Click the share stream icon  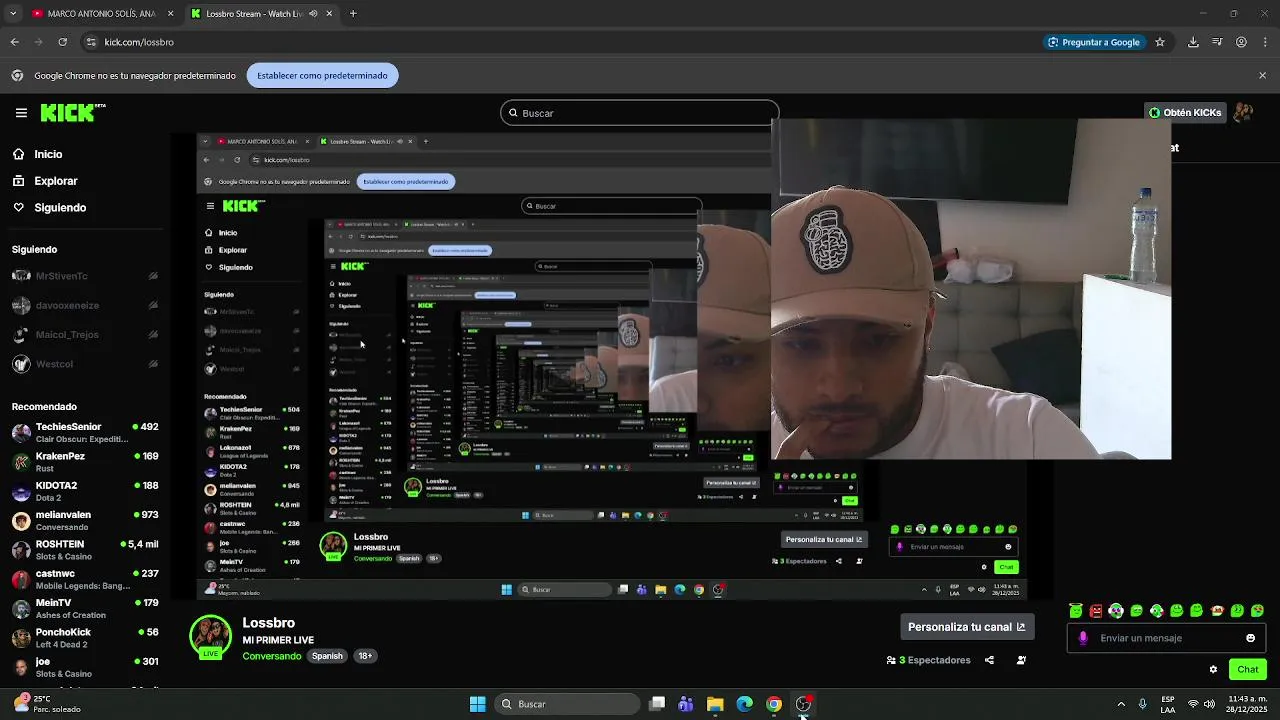tap(989, 660)
